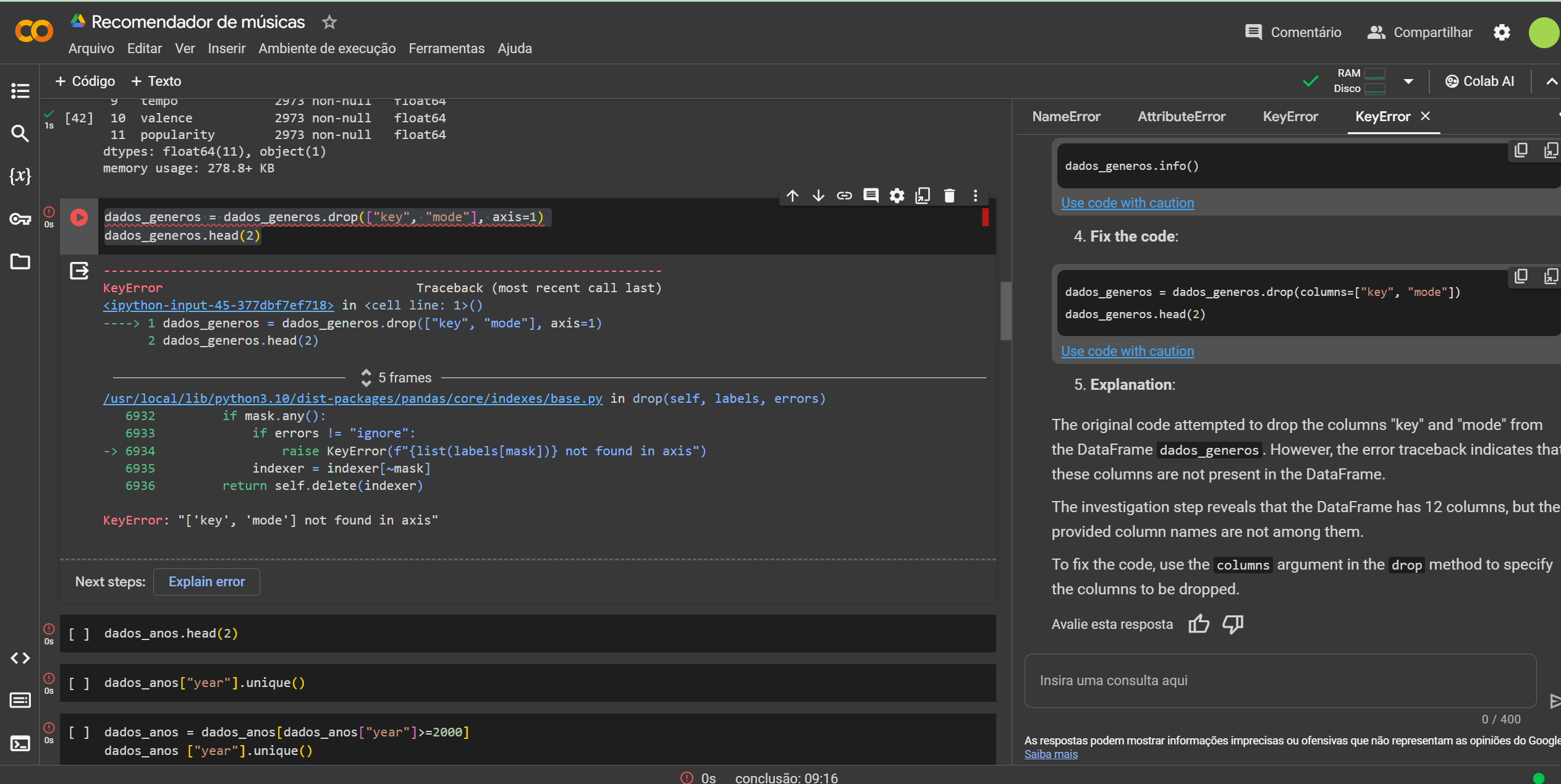This screenshot has width=1561, height=784.
Task: Add a comment to the cell
Action: point(871,196)
